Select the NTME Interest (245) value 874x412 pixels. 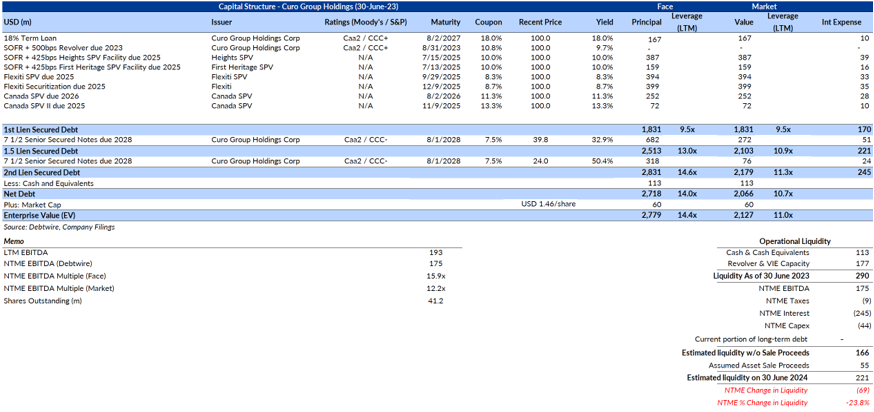[x=861, y=313]
